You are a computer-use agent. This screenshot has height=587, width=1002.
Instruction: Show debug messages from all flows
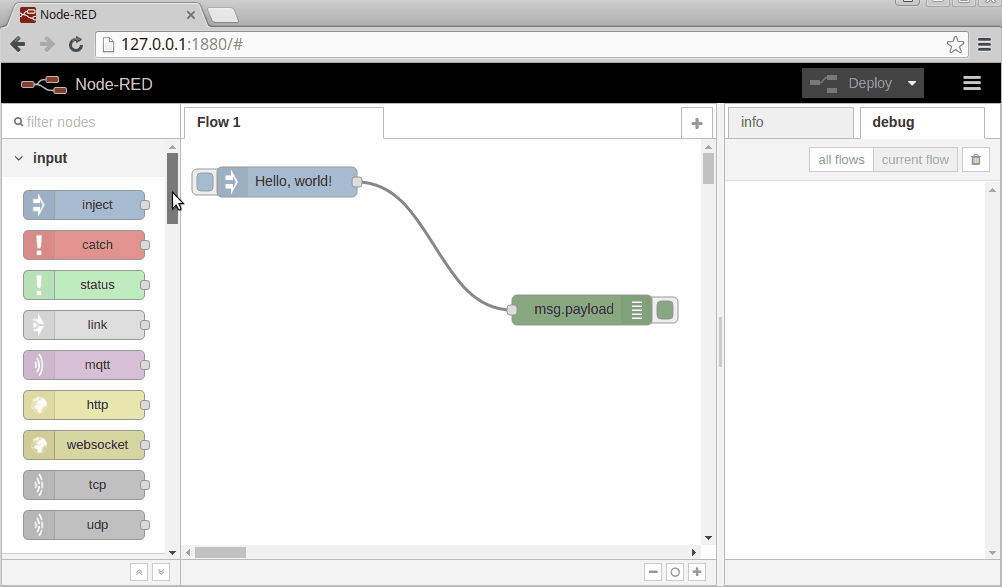841,160
